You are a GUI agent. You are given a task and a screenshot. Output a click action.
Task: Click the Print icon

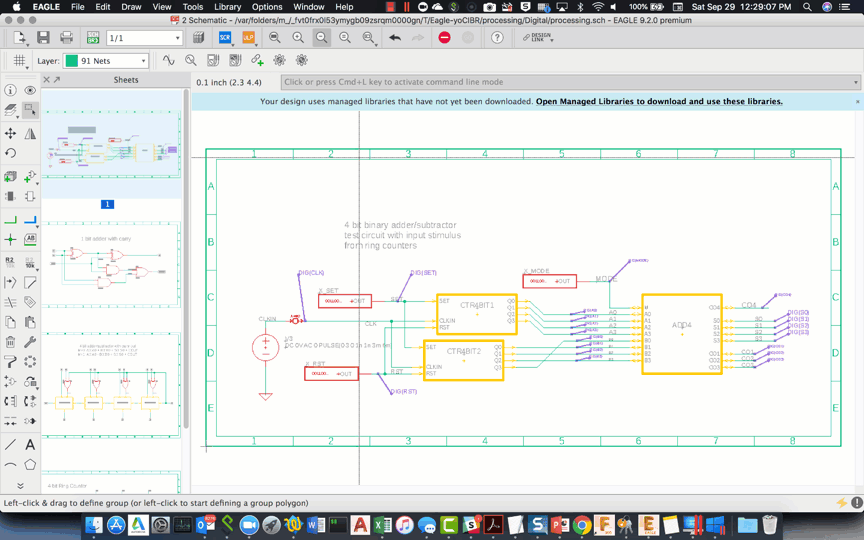[66, 38]
